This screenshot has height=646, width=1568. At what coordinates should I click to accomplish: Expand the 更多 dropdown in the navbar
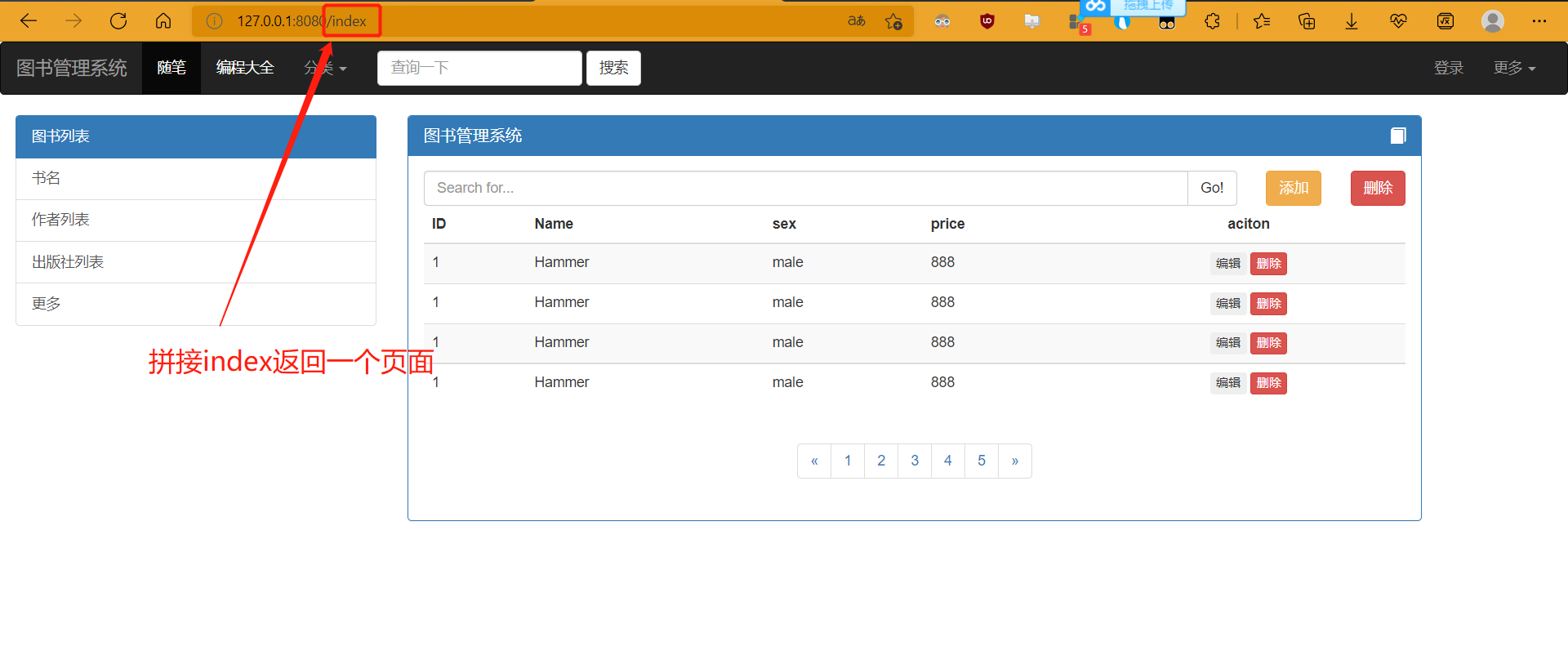click(x=1515, y=68)
